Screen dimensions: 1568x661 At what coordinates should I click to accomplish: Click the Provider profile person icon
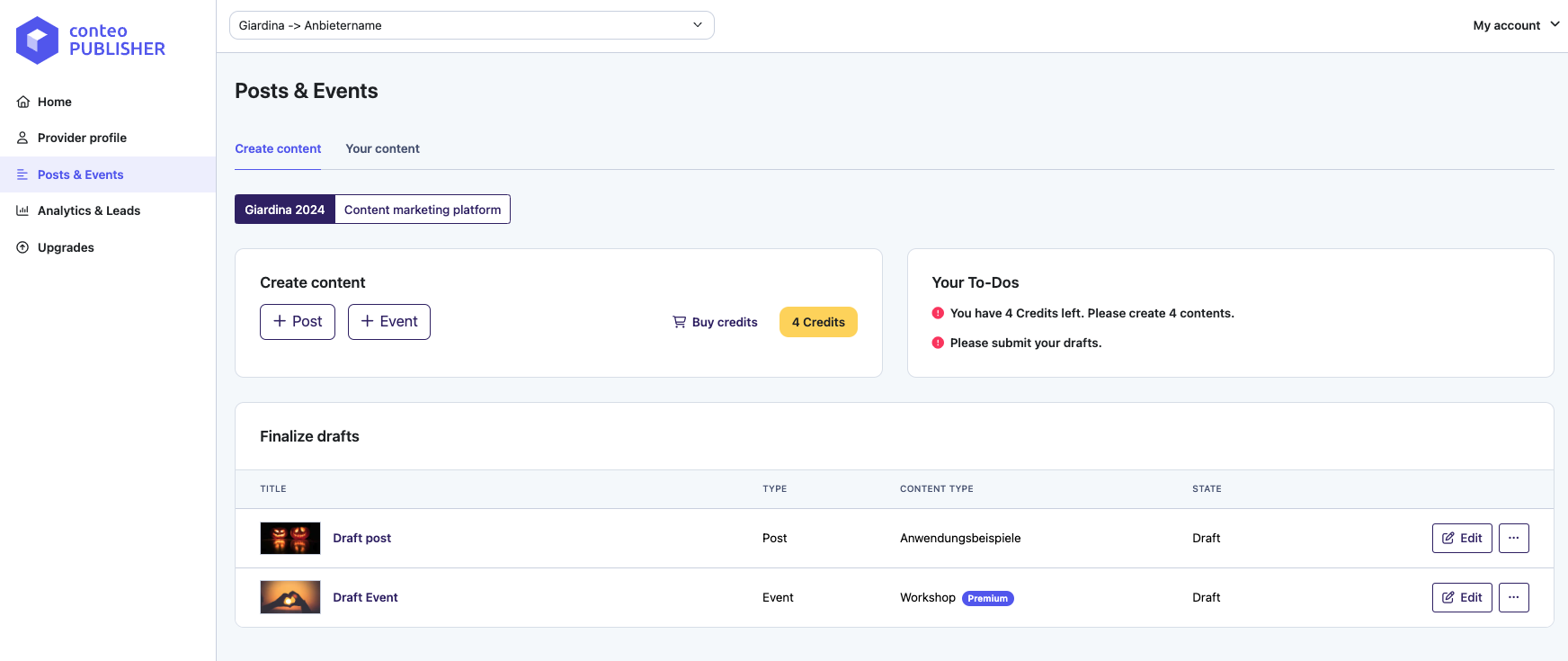22,138
